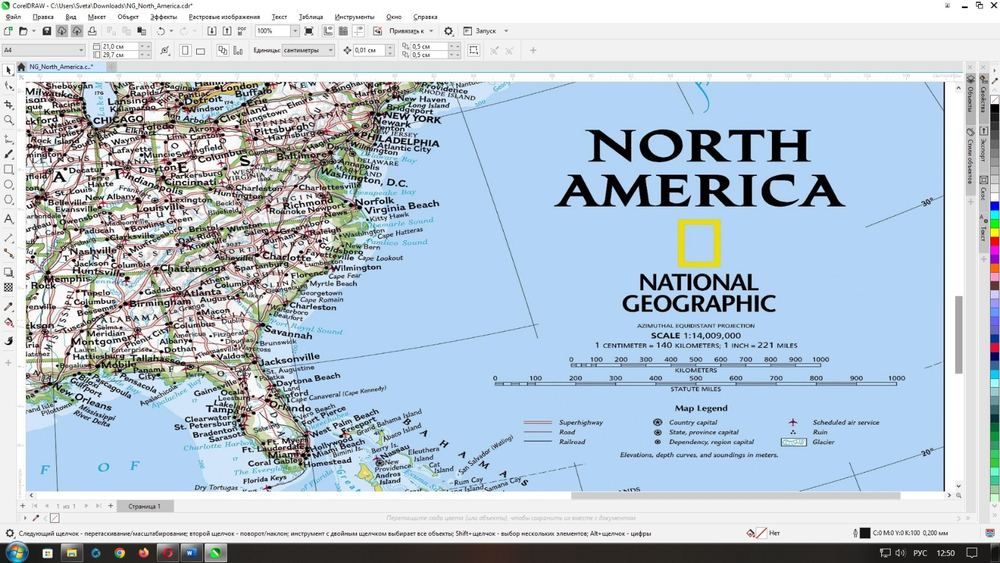Viewport: 1000px width, 563px height.
Task: Open the Растровые изображения menu
Action: [x=224, y=17]
